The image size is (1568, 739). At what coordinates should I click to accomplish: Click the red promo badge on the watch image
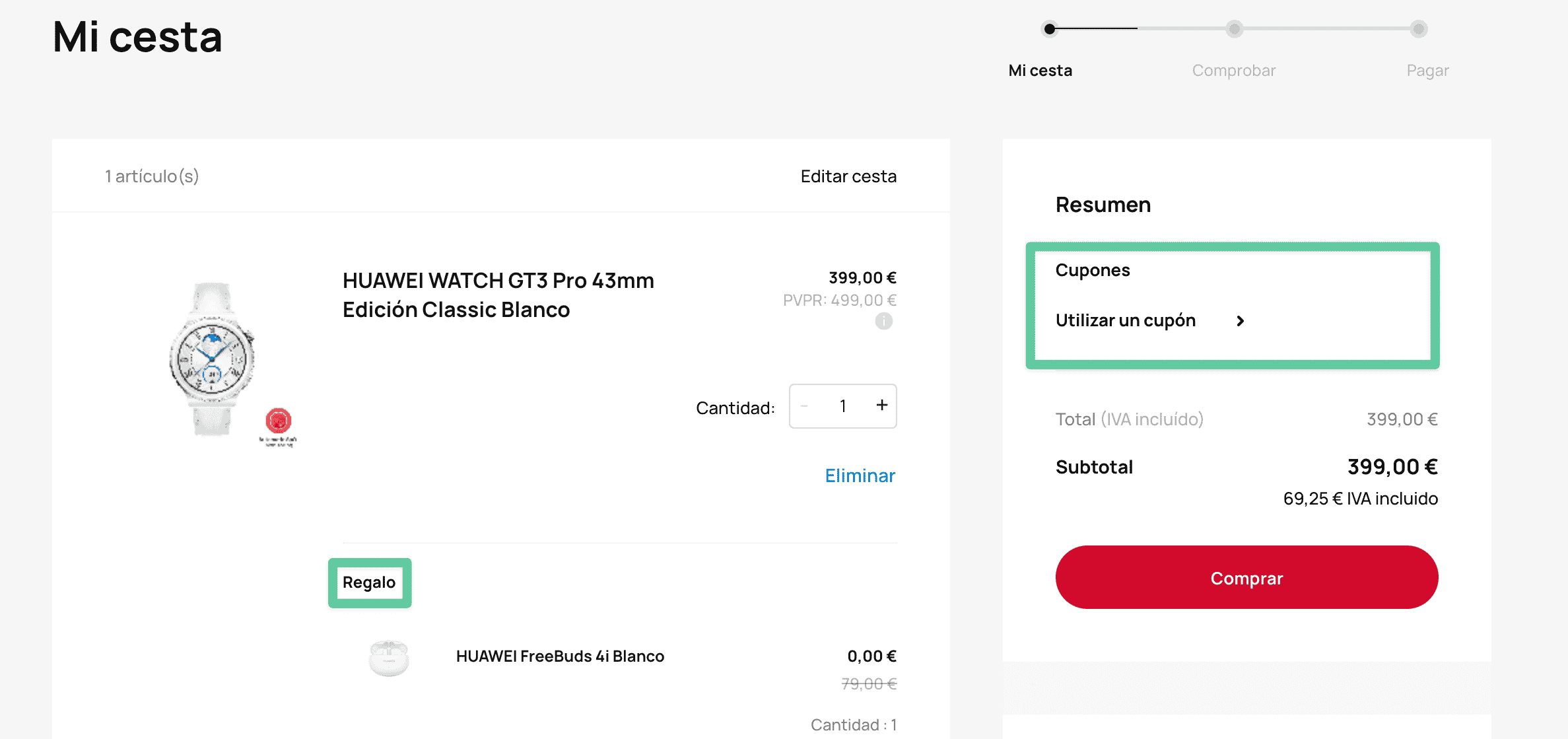pyautogui.click(x=278, y=421)
